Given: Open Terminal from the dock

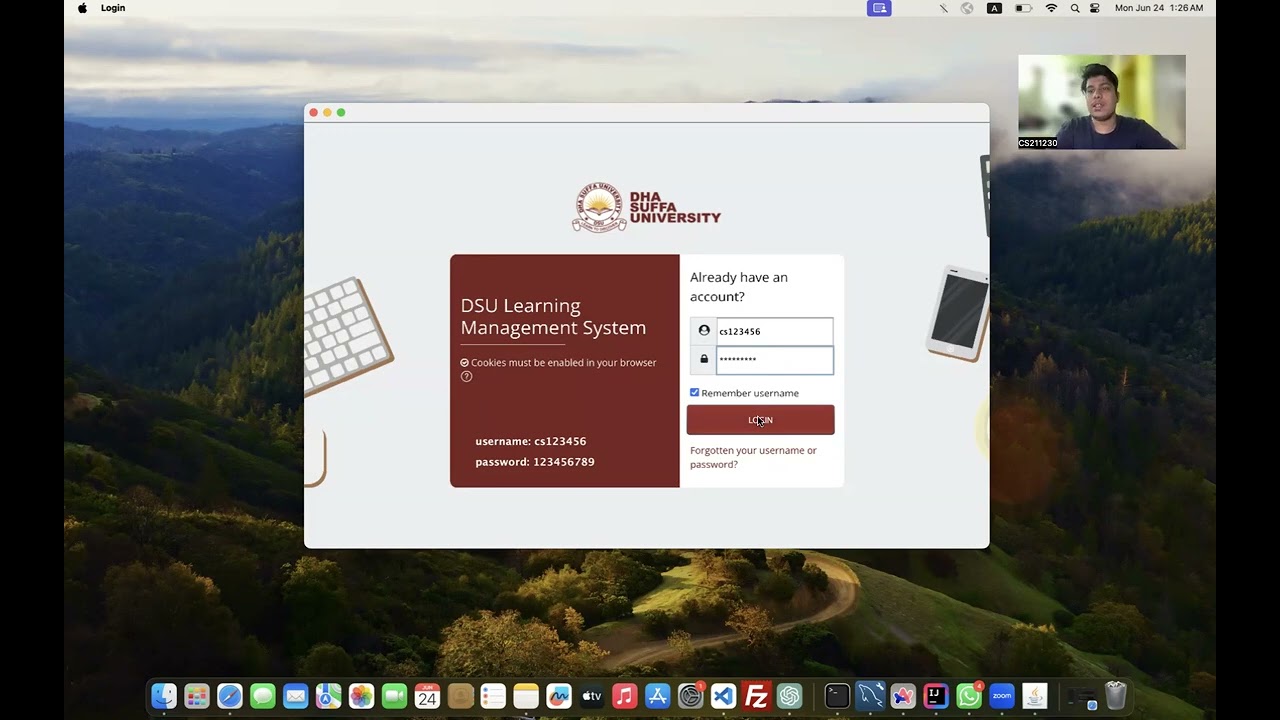Looking at the screenshot, I should tap(837, 696).
